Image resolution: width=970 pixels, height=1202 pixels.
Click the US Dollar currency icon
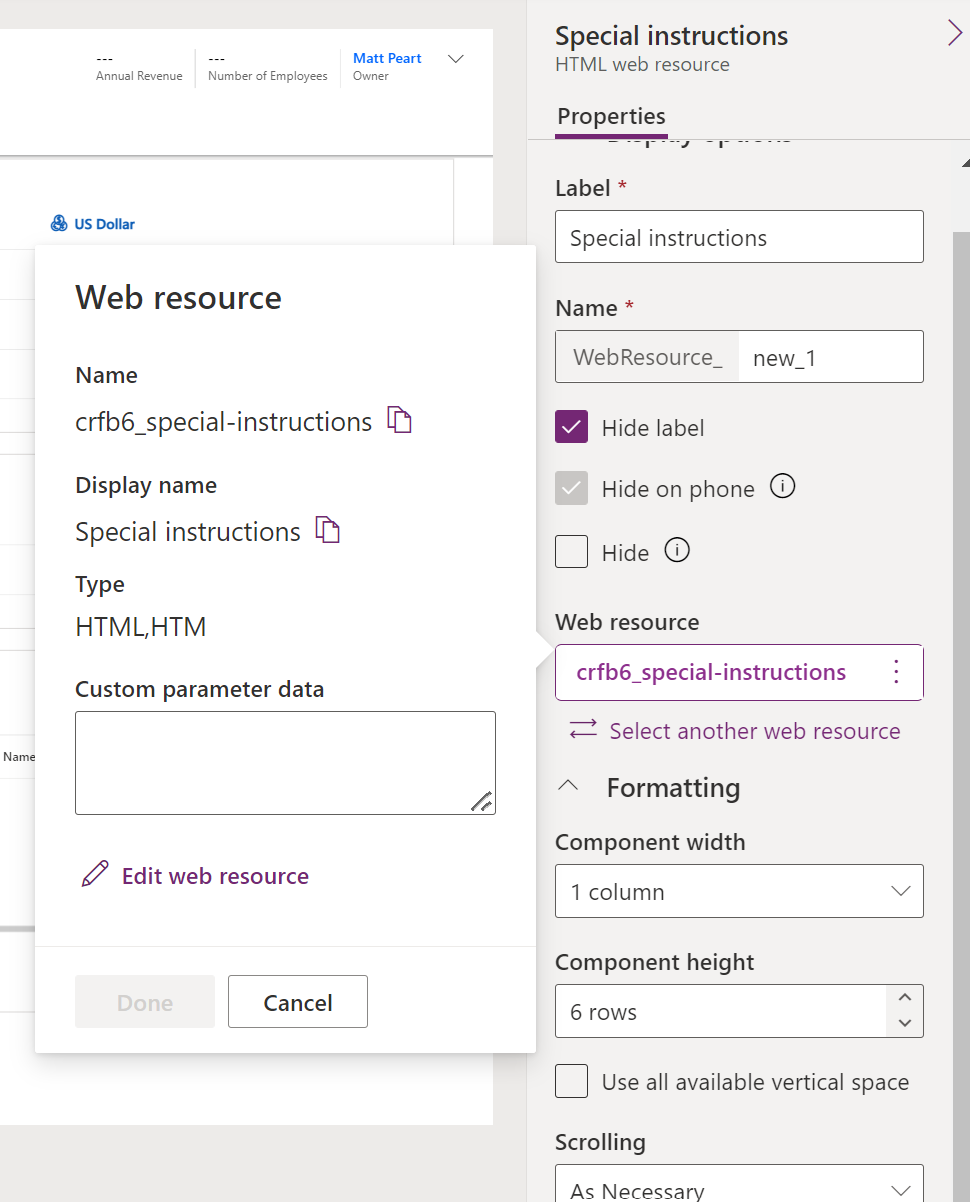tap(59, 224)
